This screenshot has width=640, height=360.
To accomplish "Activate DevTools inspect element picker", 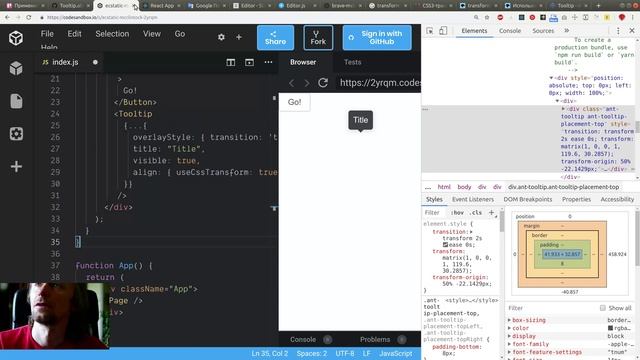I will tap(429, 31).
